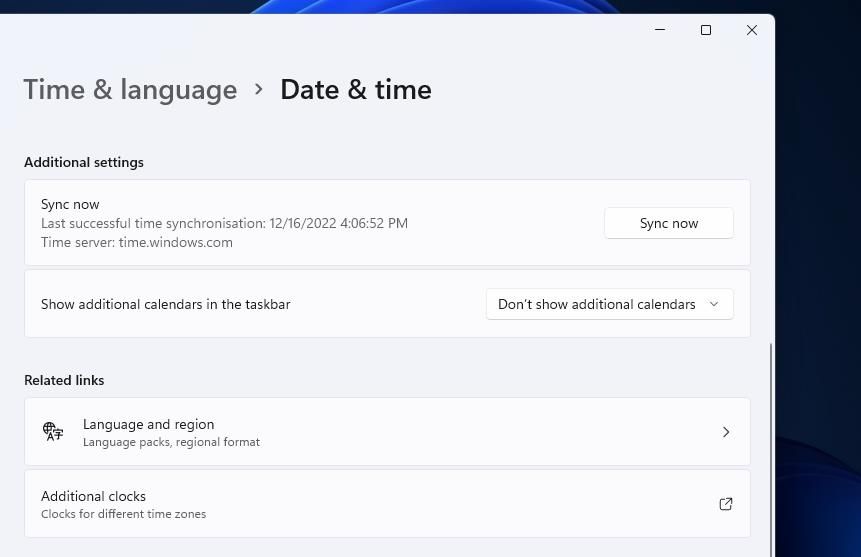
Task: Click the breadcrumb chevron separator
Action: pyautogui.click(x=259, y=89)
